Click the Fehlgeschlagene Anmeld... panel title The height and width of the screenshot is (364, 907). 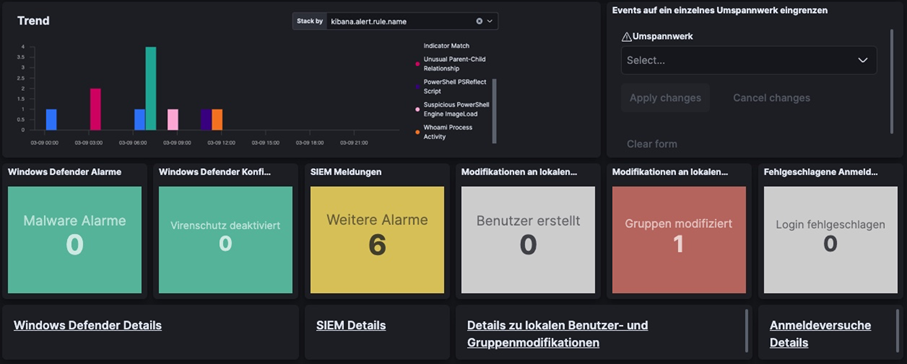click(820, 172)
